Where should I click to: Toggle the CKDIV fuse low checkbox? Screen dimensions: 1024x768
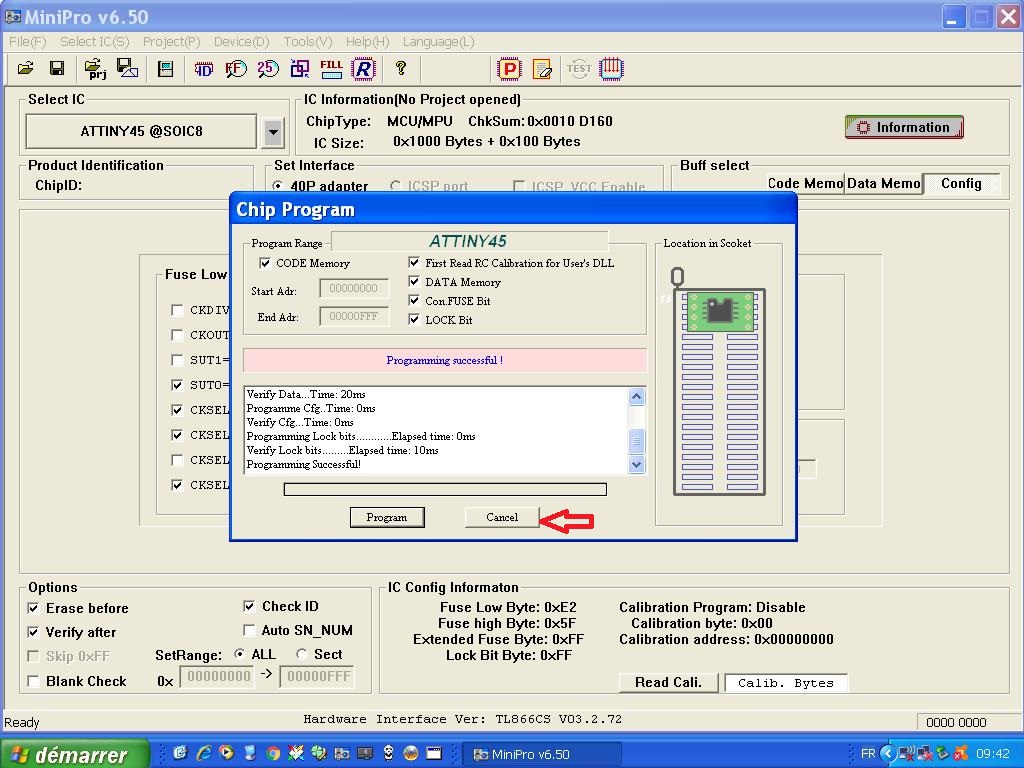click(177, 310)
